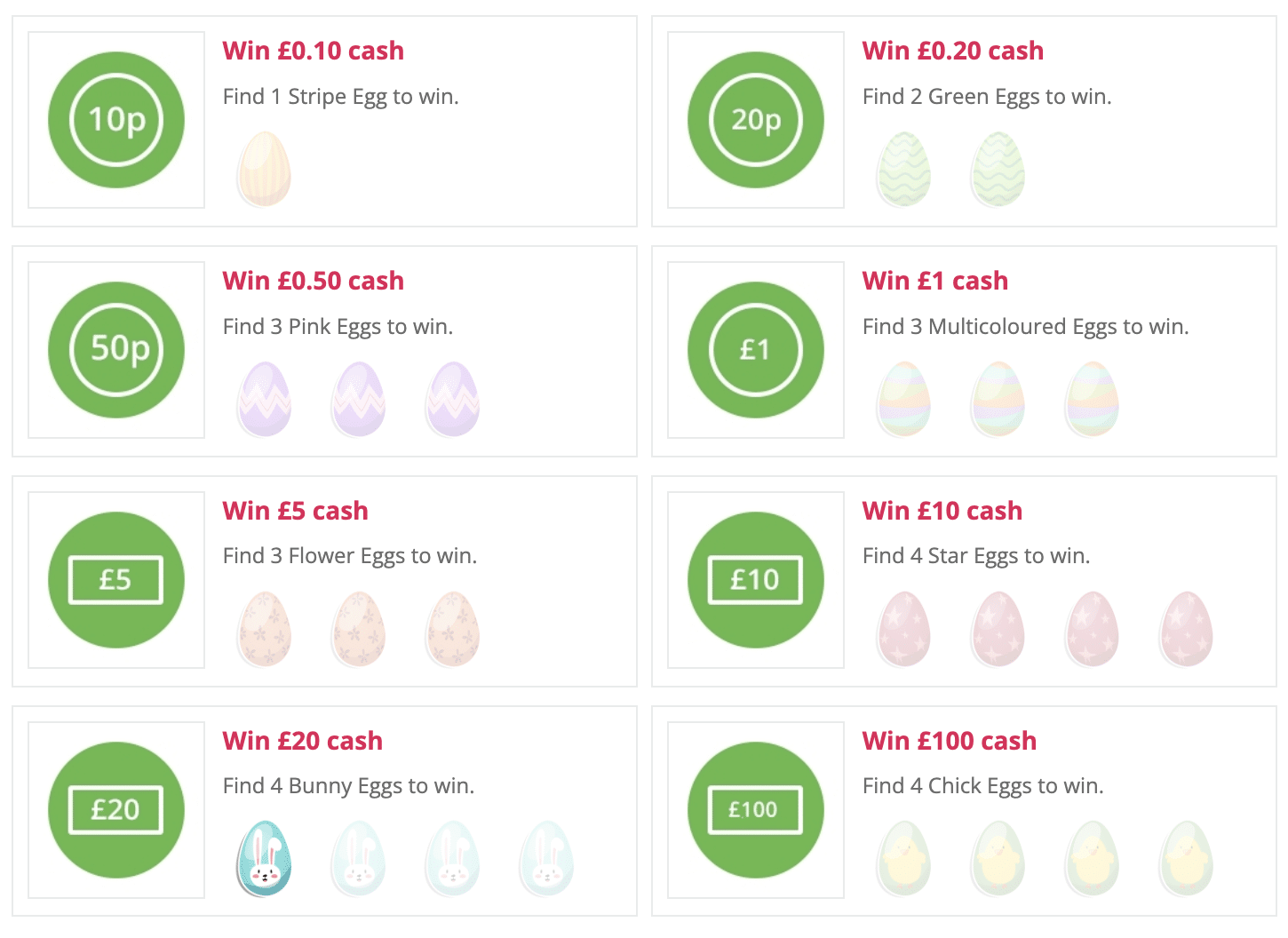Select the first Green Egg
Screen dimensions: 1288x938
(x=903, y=169)
